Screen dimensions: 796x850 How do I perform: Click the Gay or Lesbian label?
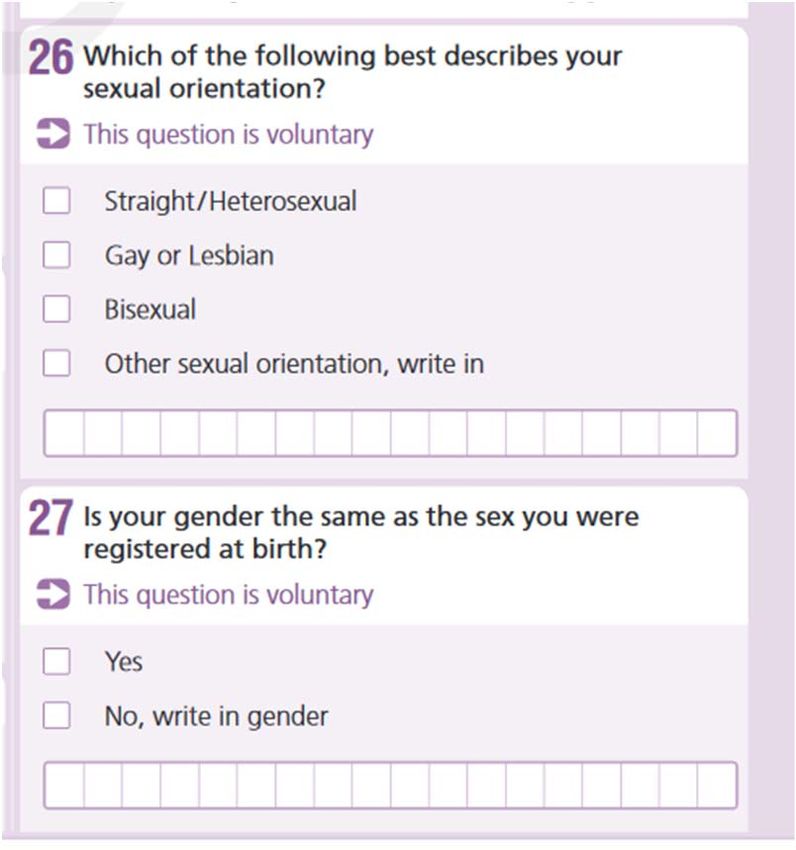189,255
